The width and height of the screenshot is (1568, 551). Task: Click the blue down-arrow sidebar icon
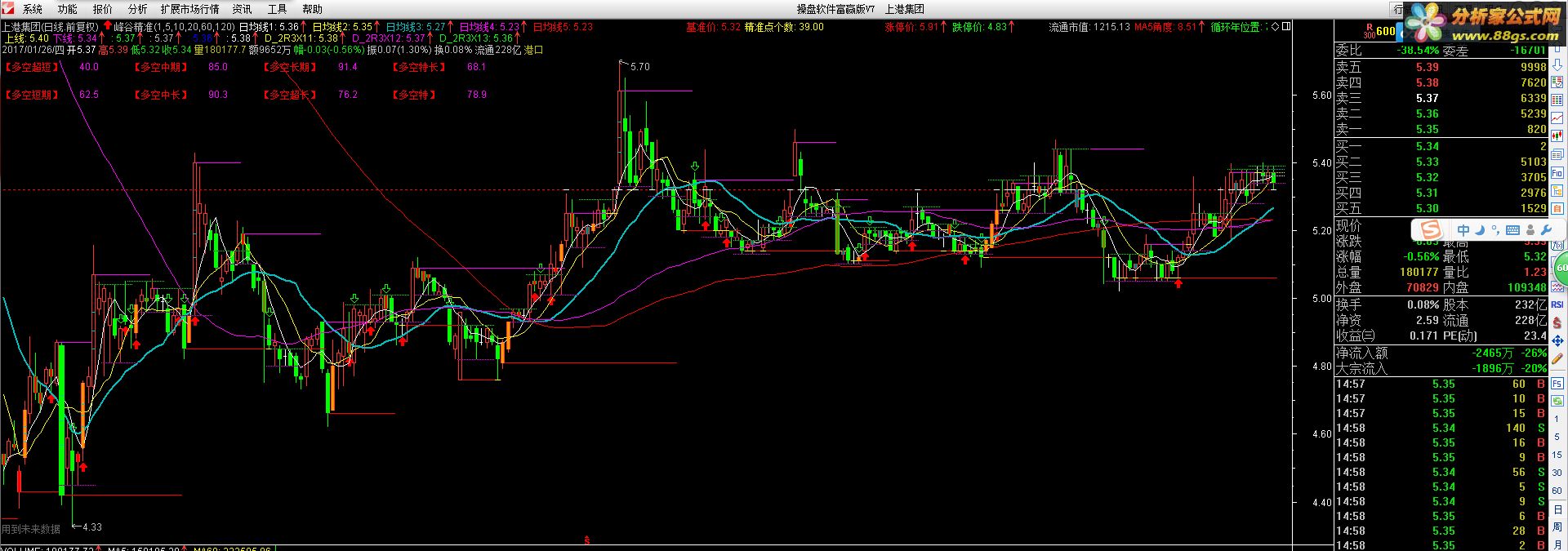point(1557,64)
